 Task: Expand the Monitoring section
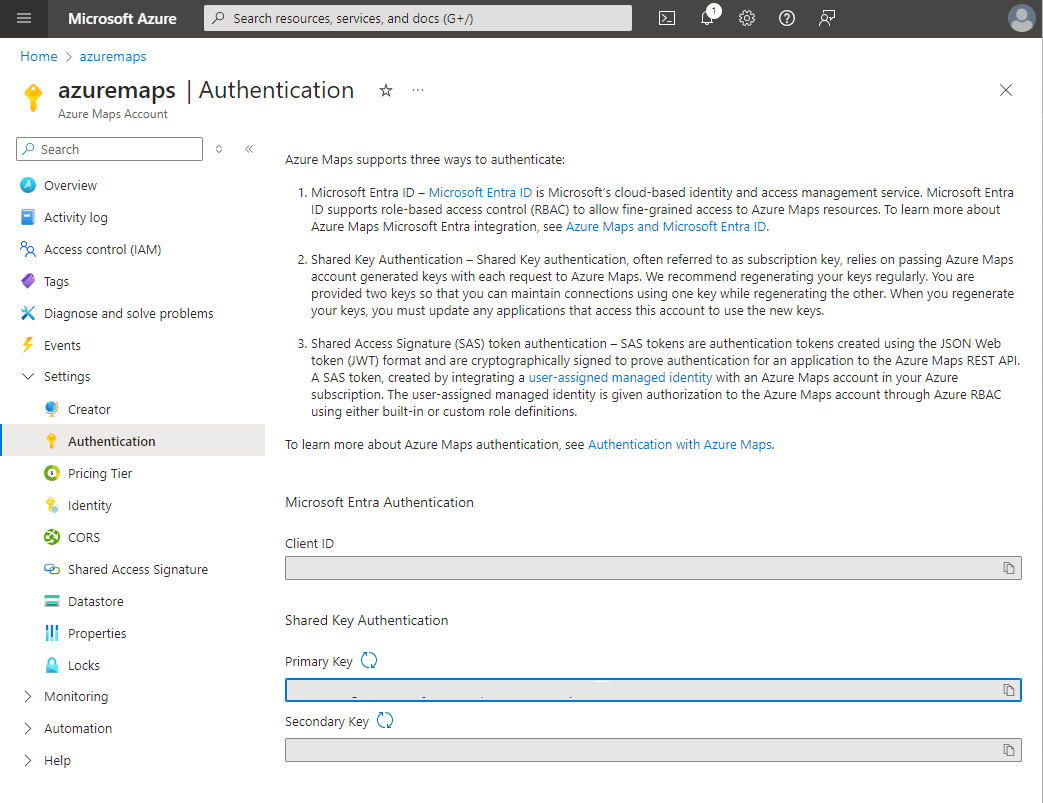(x=27, y=697)
